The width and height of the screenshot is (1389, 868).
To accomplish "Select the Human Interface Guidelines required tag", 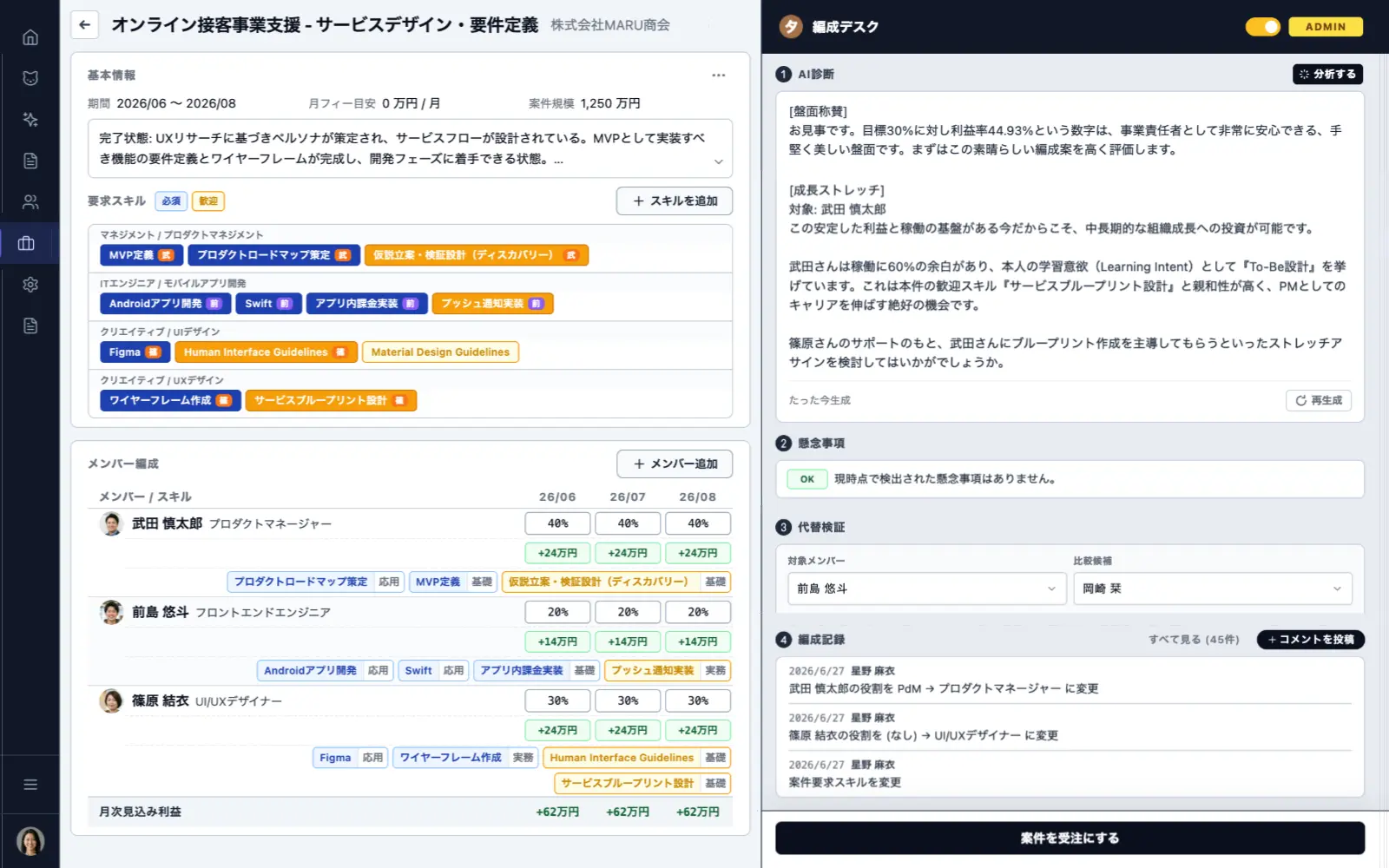I will click(266, 352).
